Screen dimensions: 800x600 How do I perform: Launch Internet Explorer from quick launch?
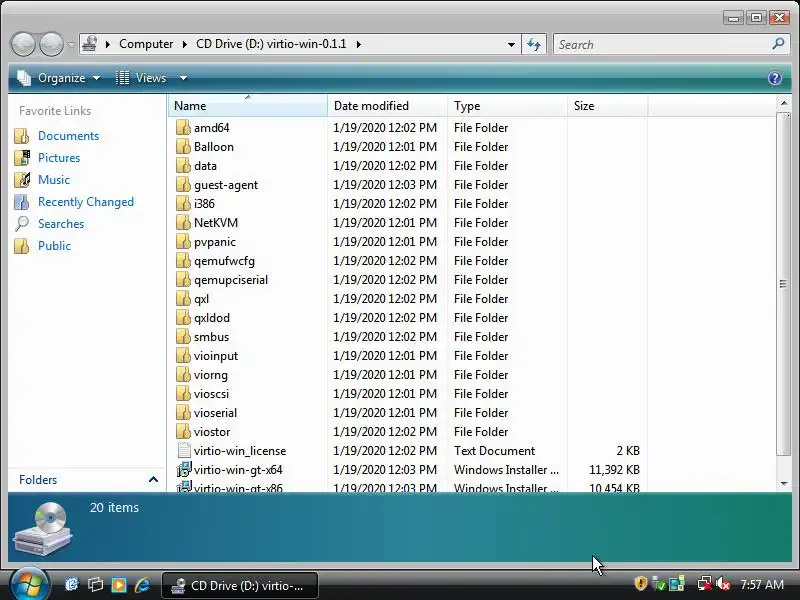click(142, 585)
